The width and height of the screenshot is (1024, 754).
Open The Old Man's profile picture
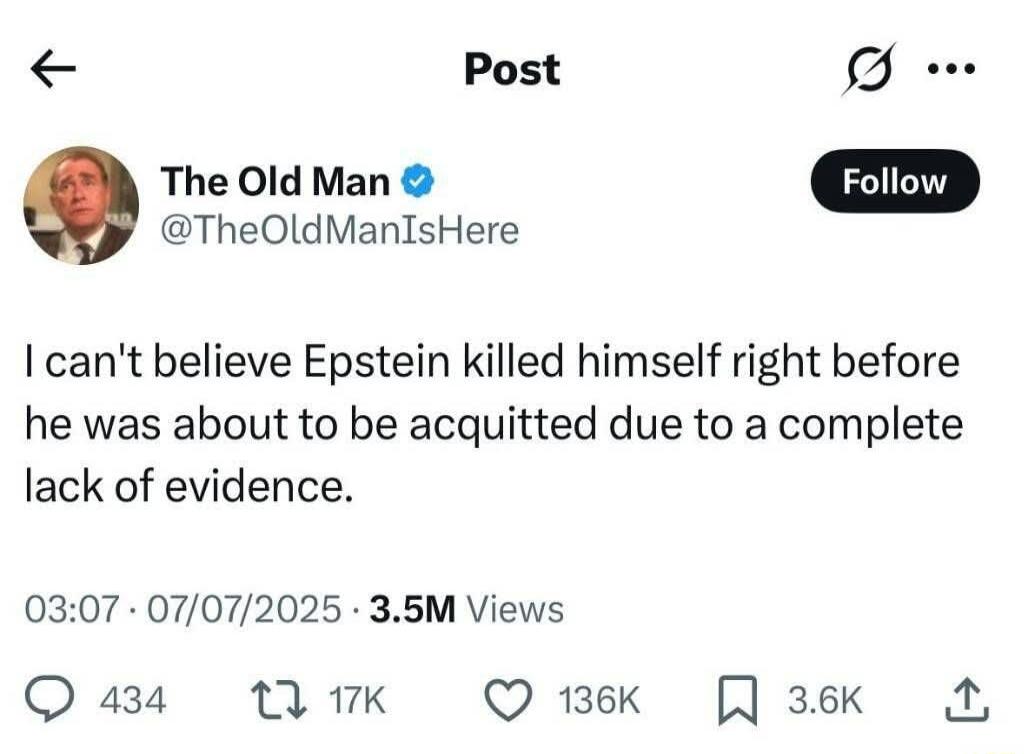[81, 205]
